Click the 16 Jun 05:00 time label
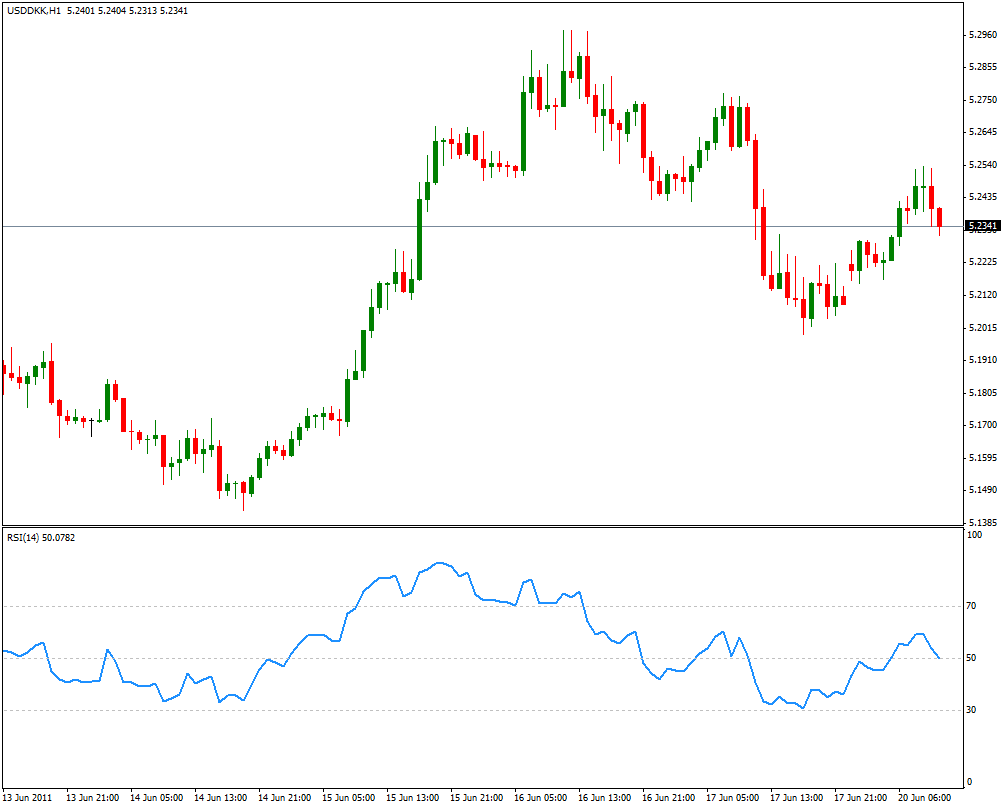Viewport: 1001px width, 804px height. point(541,798)
